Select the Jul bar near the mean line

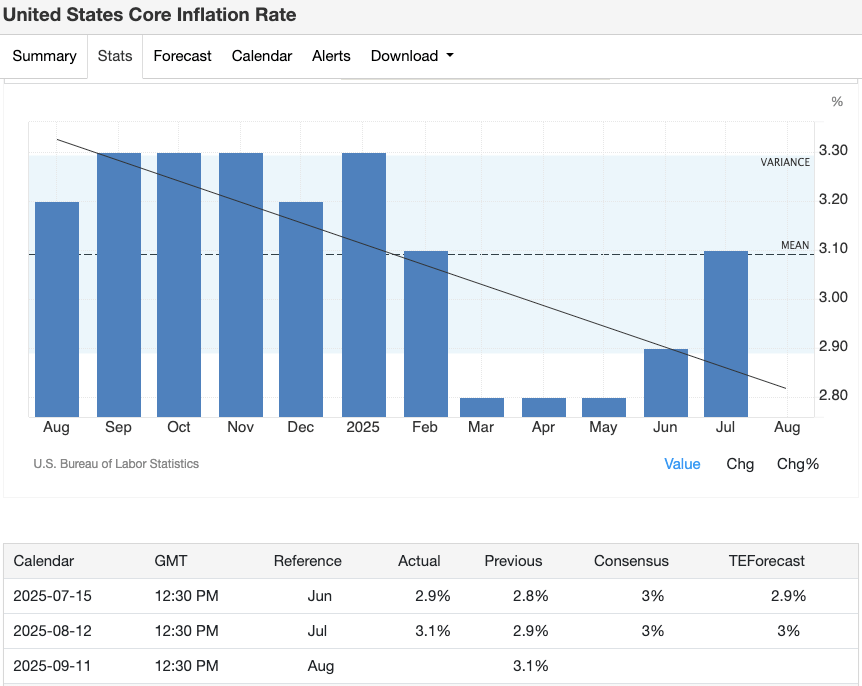pos(726,330)
